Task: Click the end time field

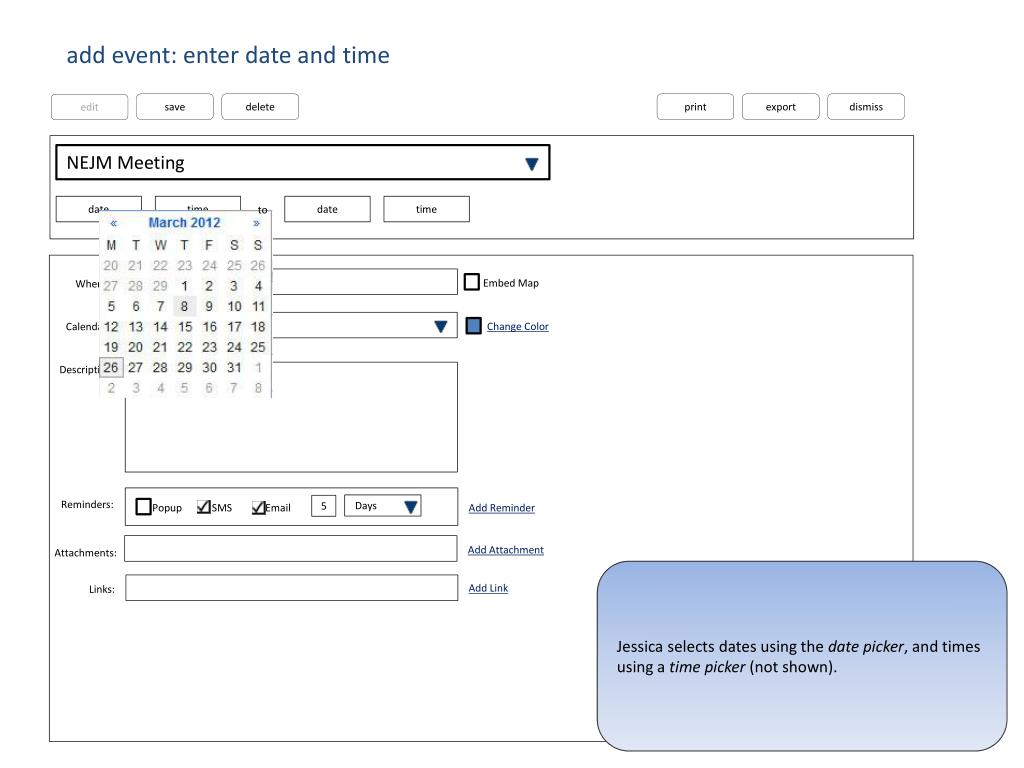Action: [x=426, y=209]
